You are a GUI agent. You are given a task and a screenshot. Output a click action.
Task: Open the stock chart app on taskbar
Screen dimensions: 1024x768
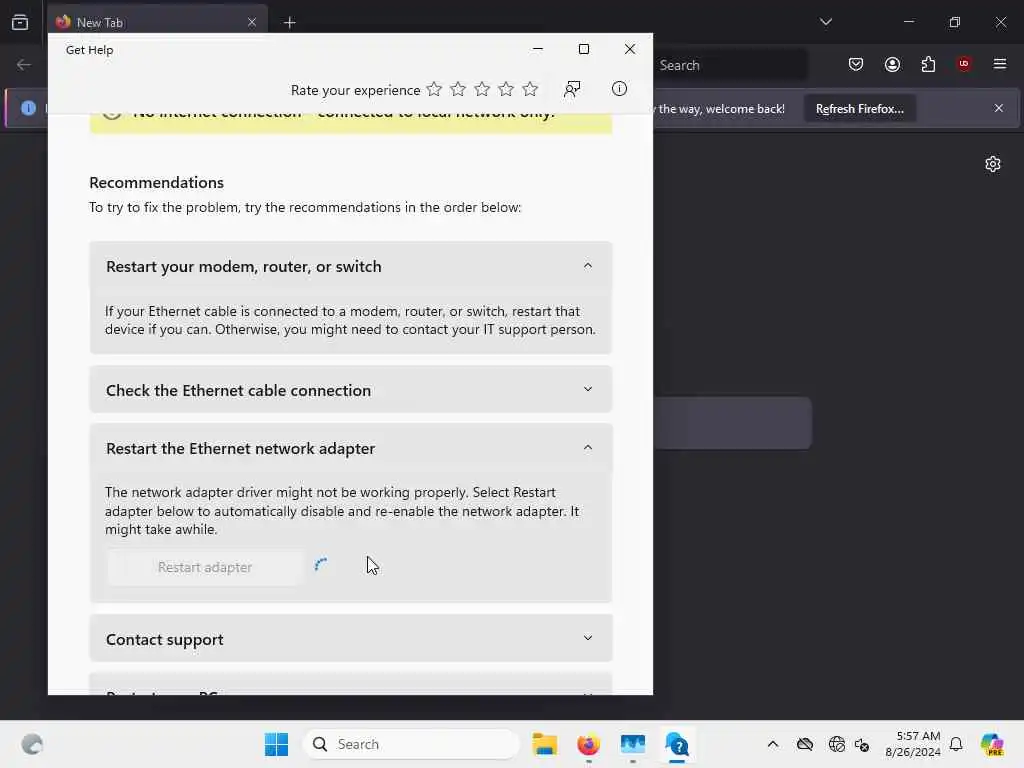click(x=633, y=744)
